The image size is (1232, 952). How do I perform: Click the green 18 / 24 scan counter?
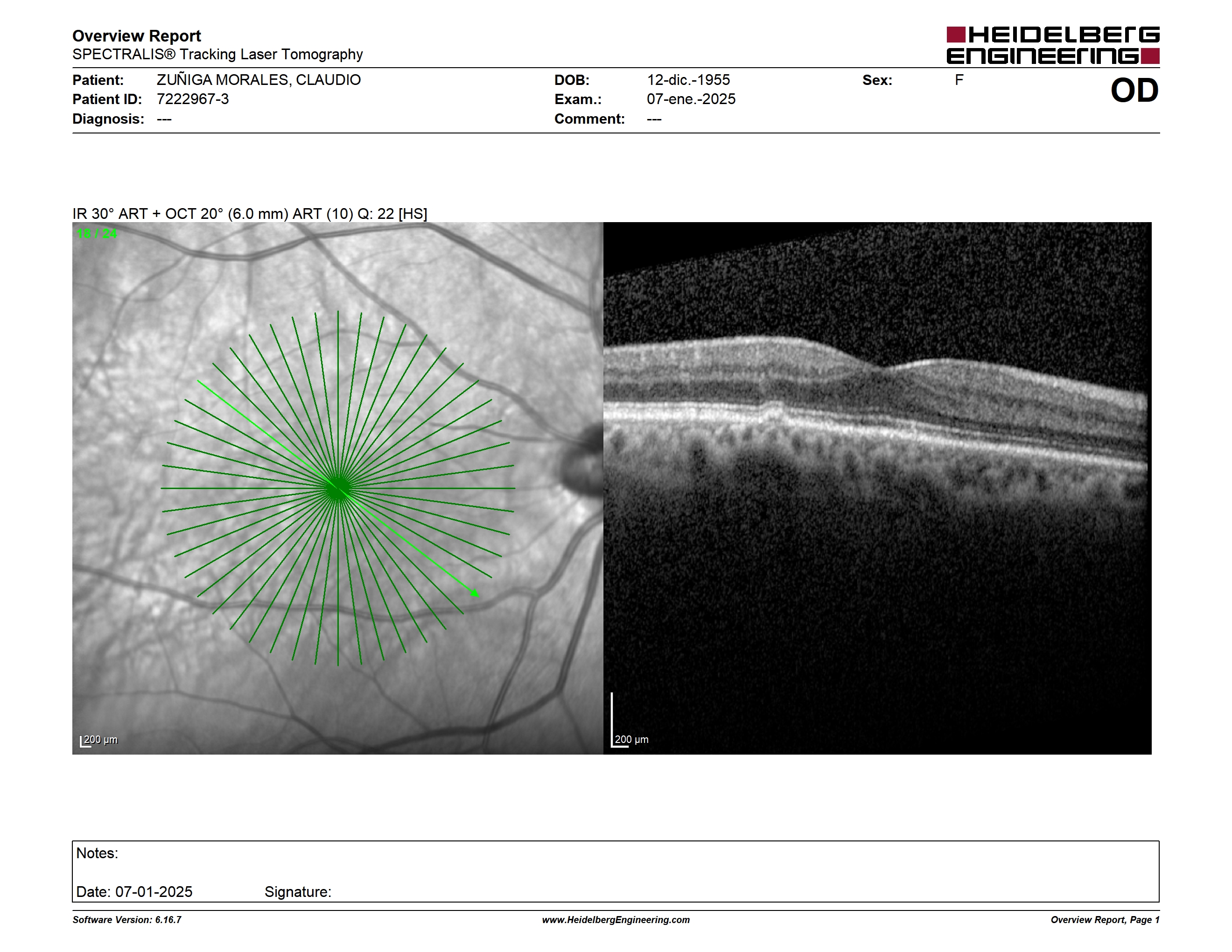(x=97, y=233)
